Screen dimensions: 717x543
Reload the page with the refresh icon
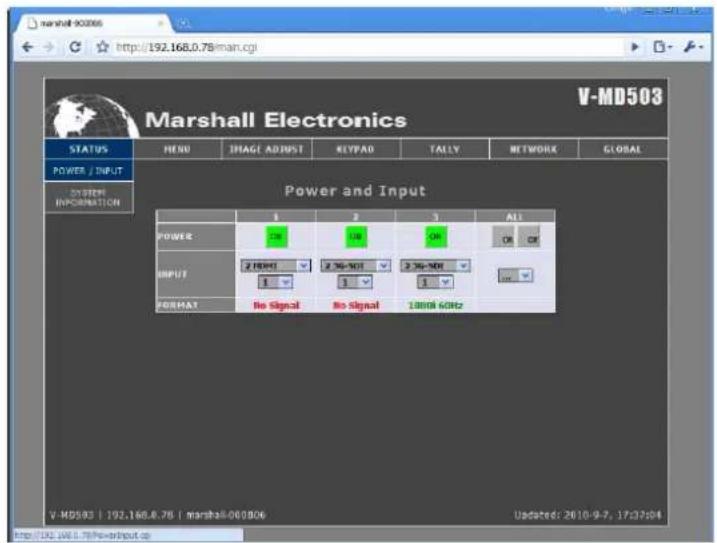tap(75, 47)
